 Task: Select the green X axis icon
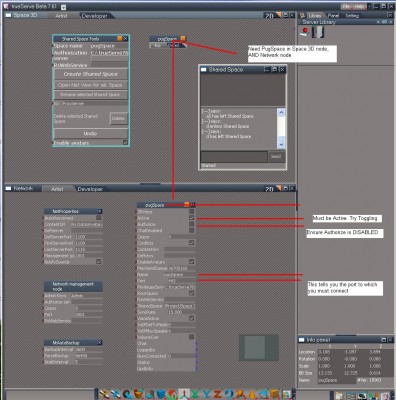[195, 395]
